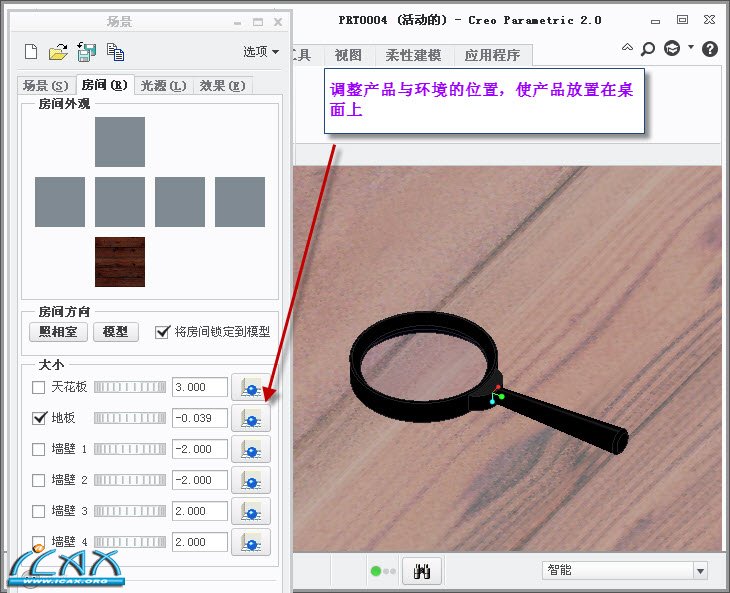This screenshot has height=593, width=730.
Task: Click the 地板 size slider
Action: click(130, 418)
